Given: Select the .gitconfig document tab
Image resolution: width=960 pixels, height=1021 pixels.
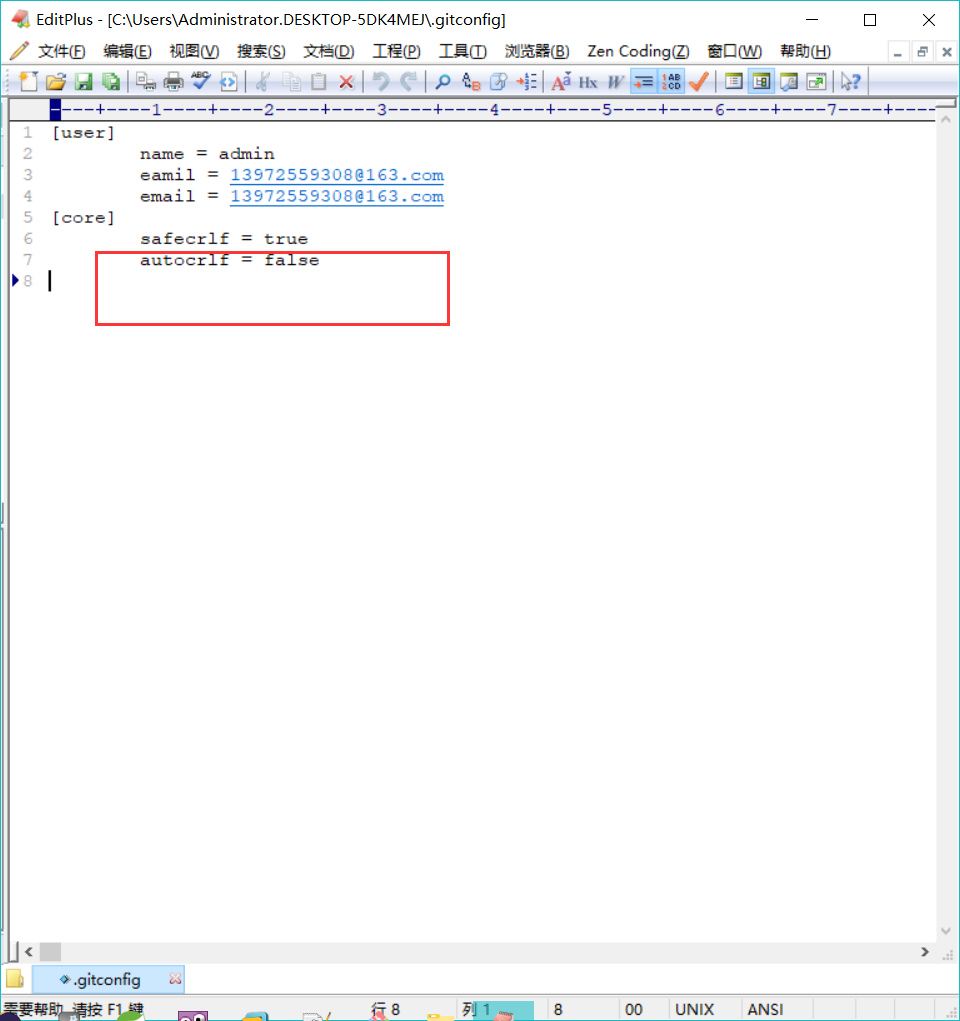Looking at the screenshot, I should click(107, 979).
